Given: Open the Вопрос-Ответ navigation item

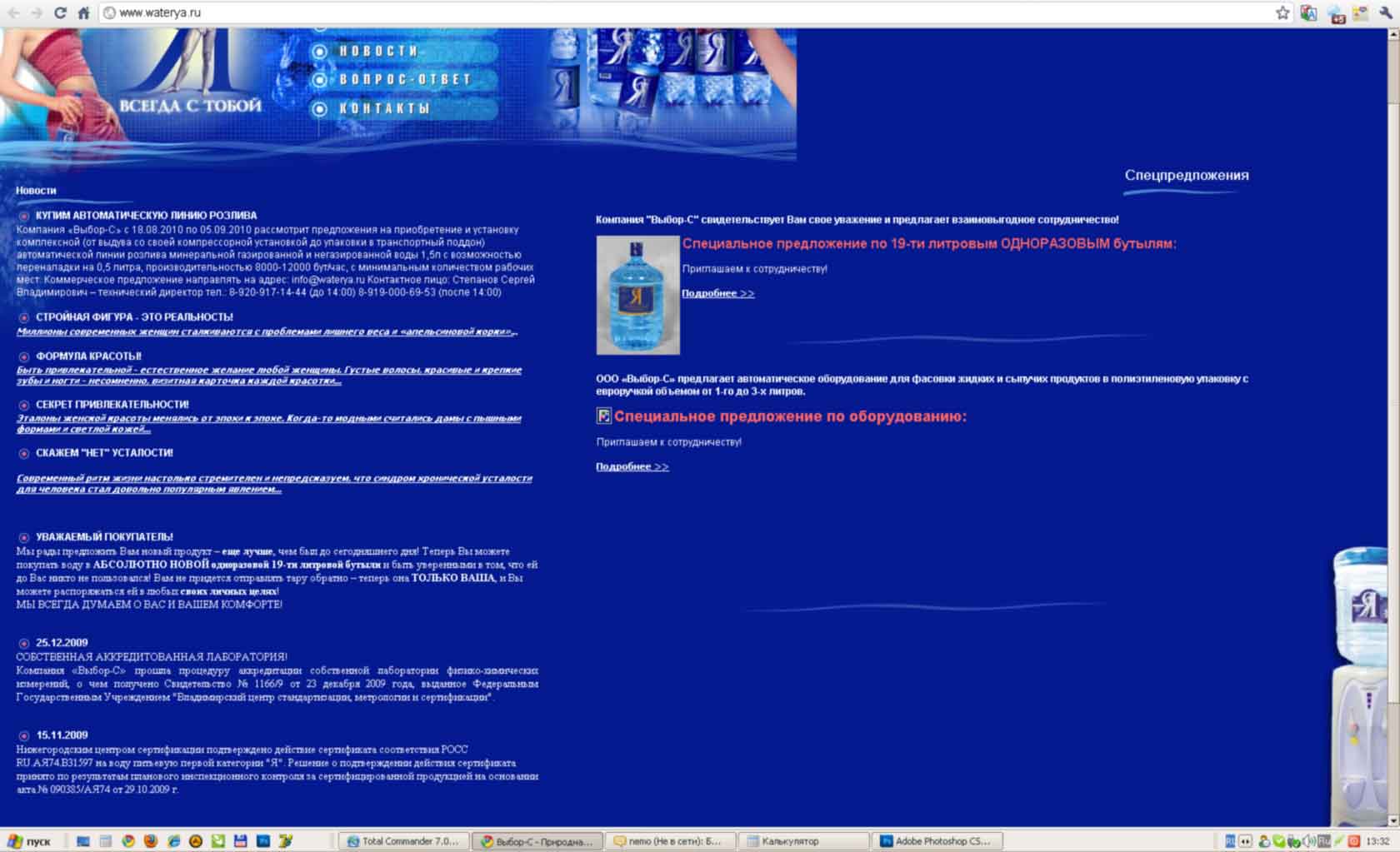Looking at the screenshot, I should pyautogui.click(x=404, y=80).
